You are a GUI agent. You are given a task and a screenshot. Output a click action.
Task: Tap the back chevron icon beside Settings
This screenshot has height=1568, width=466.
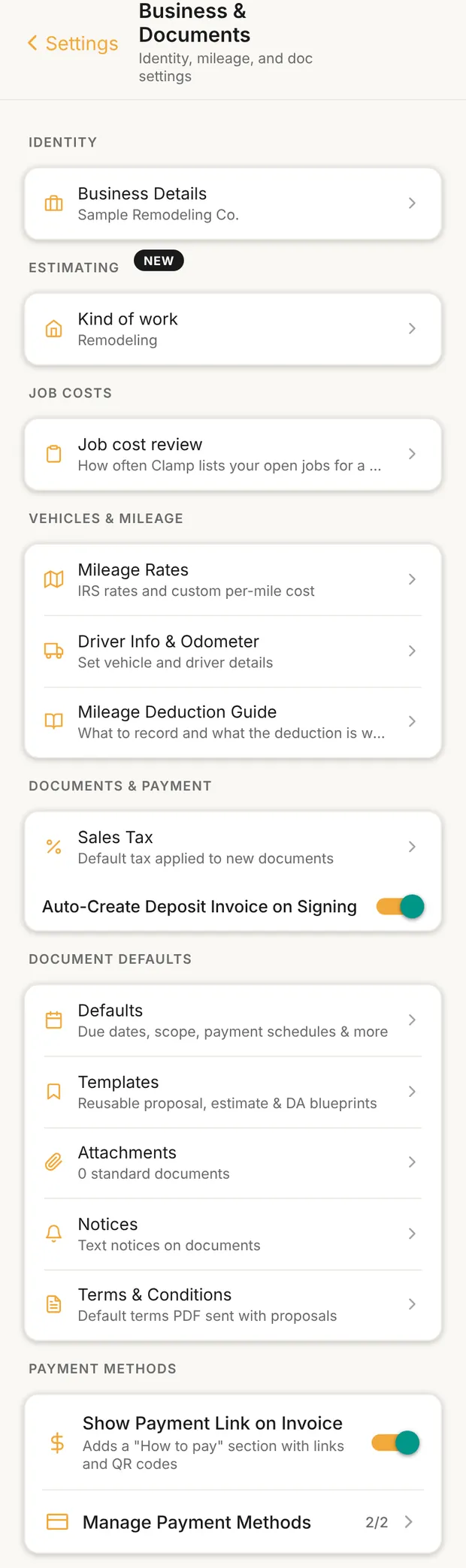tap(32, 44)
